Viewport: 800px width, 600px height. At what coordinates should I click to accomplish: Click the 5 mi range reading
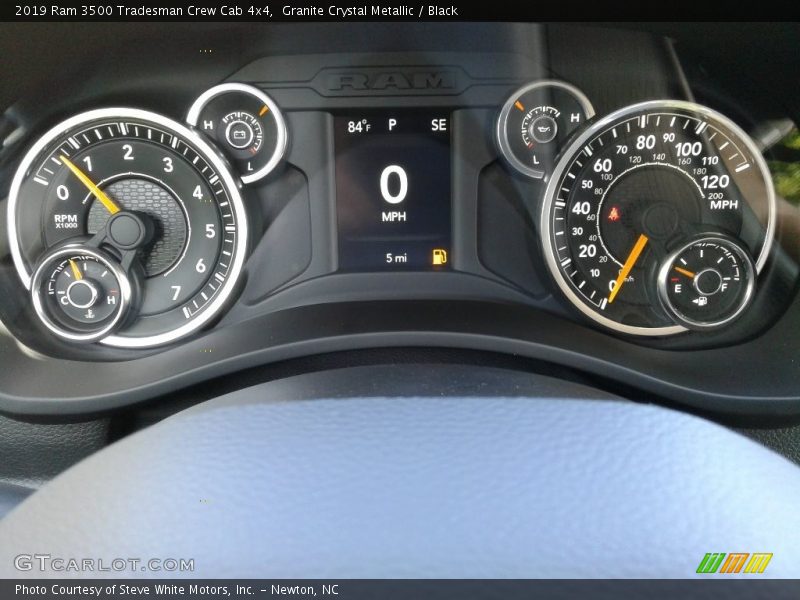(396, 258)
